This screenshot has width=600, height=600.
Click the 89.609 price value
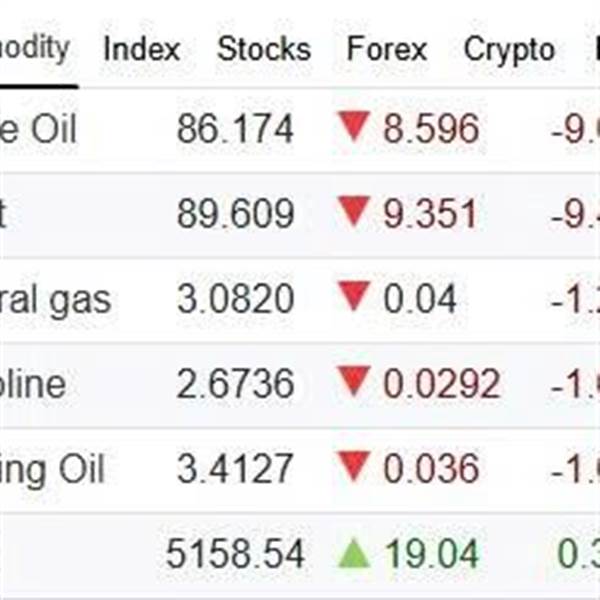coord(235,213)
